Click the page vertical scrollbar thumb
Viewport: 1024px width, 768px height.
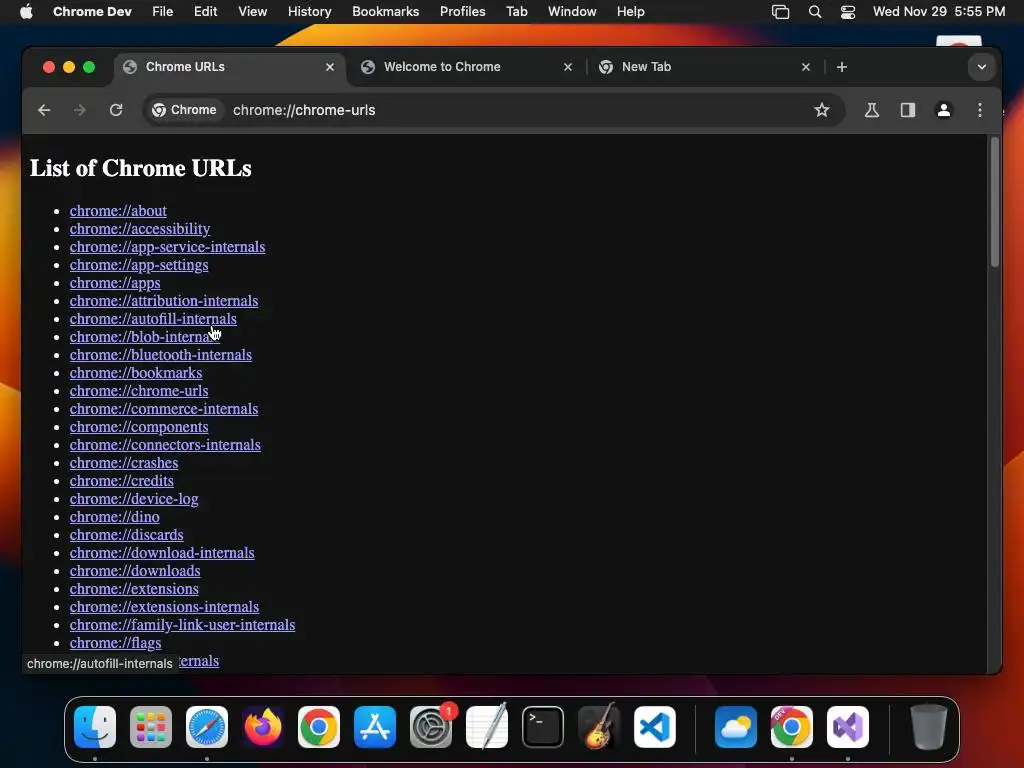pyautogui.click(x=994, y=202)
